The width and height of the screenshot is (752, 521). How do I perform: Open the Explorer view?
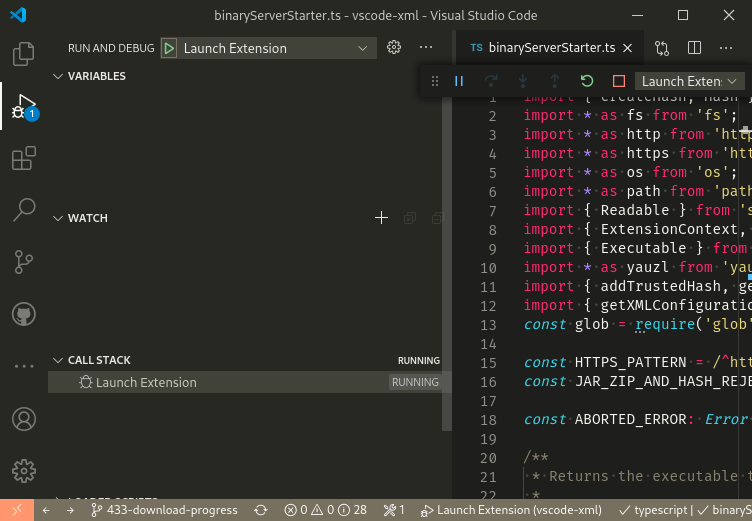click(x=24, y=53)
